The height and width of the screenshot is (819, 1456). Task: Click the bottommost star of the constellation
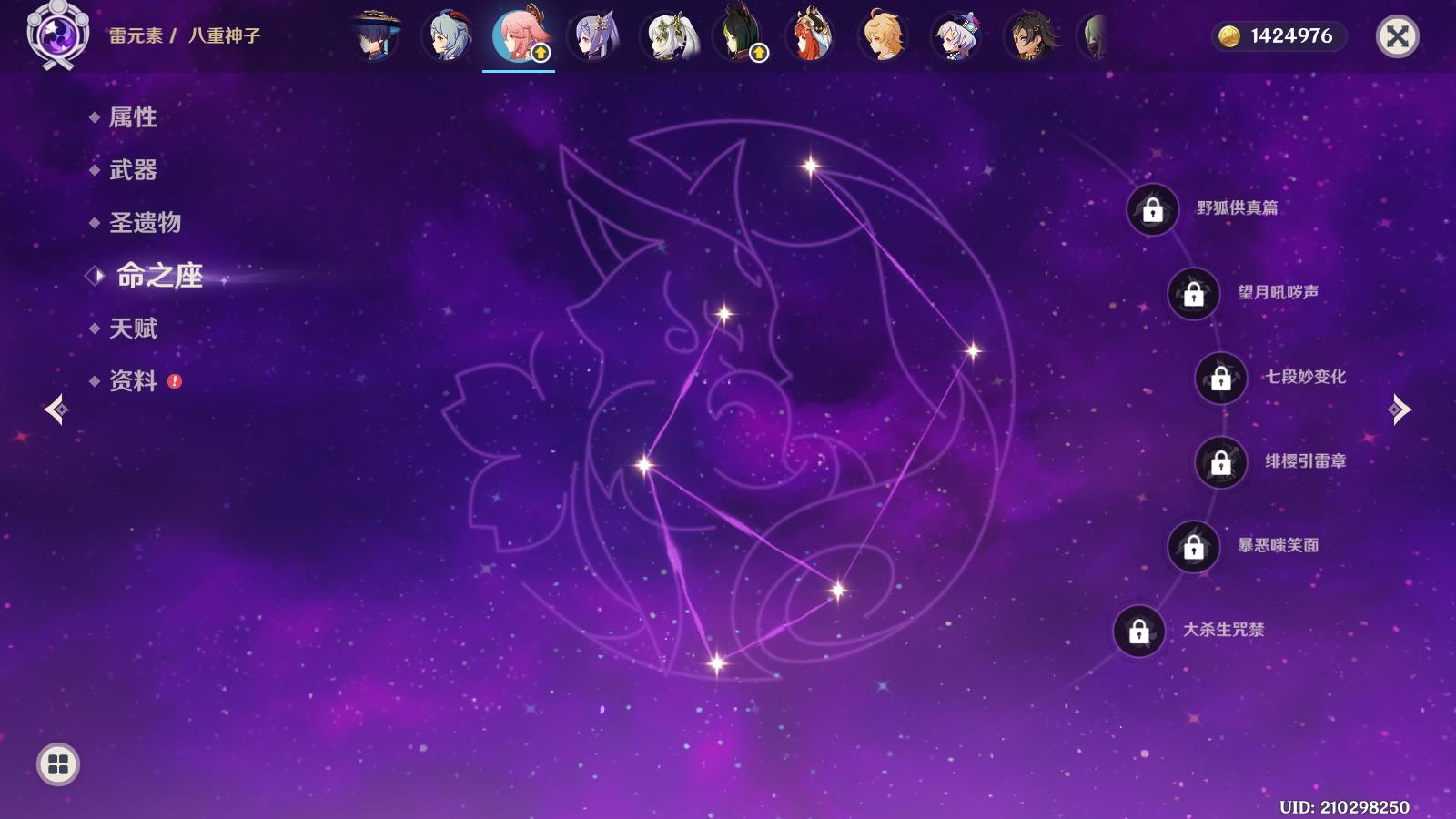(x=717, y=662)
